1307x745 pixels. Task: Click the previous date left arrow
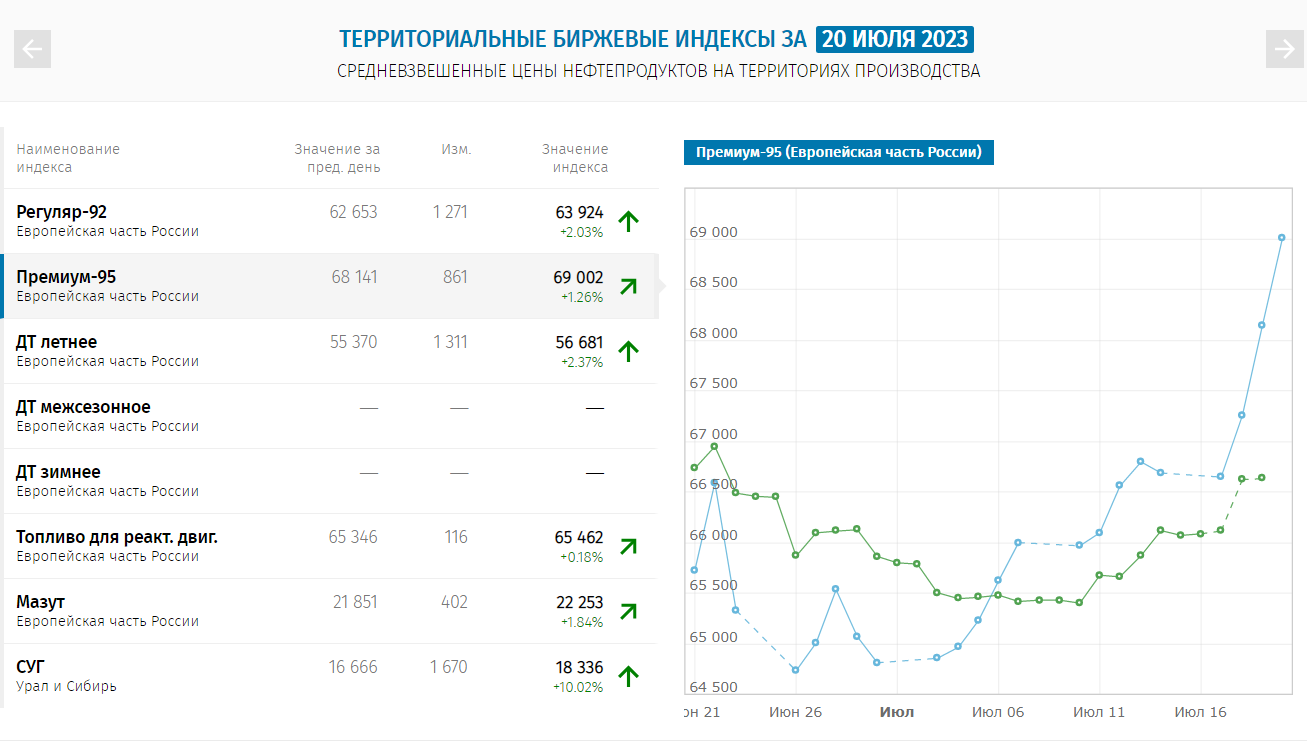point(33,49)
